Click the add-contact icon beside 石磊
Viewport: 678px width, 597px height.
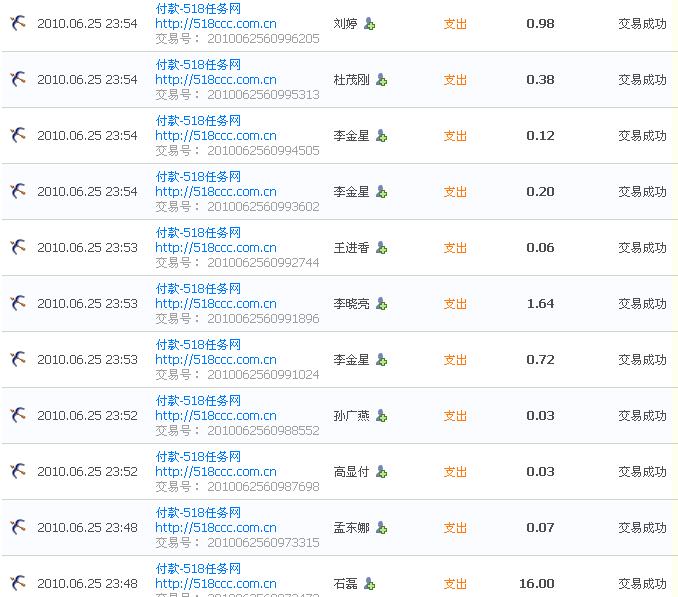(370, 584)
